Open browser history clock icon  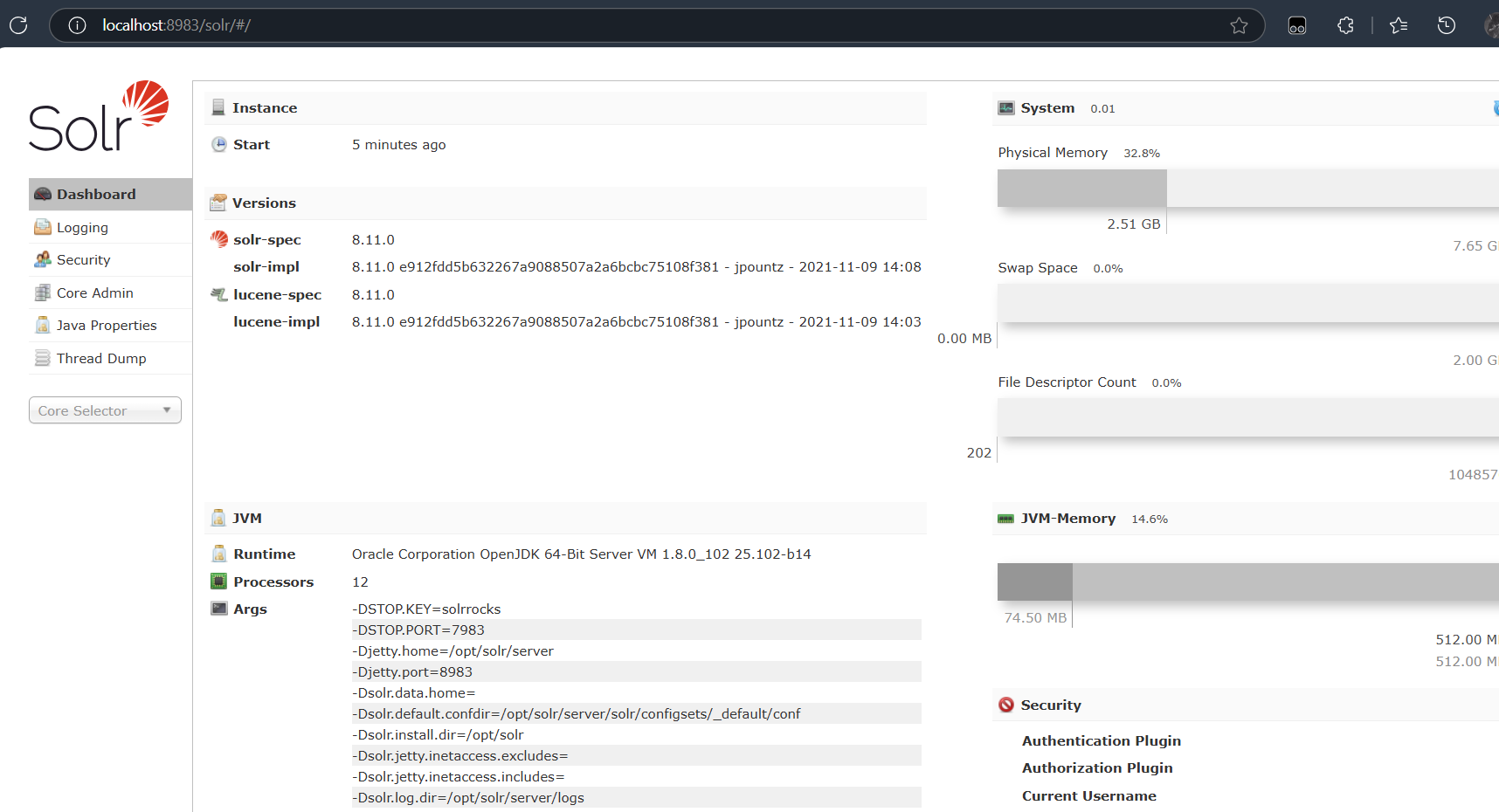1447,25
